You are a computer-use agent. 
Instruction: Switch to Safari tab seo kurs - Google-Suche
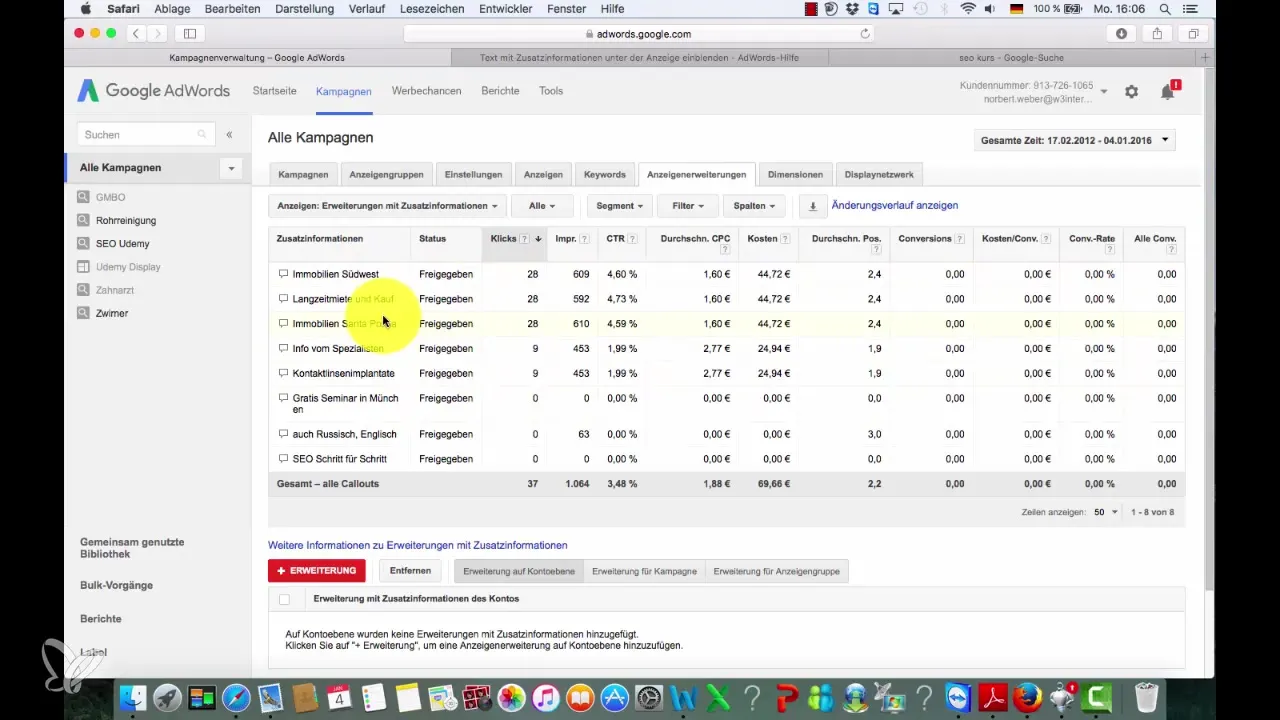coord(1009,58)
